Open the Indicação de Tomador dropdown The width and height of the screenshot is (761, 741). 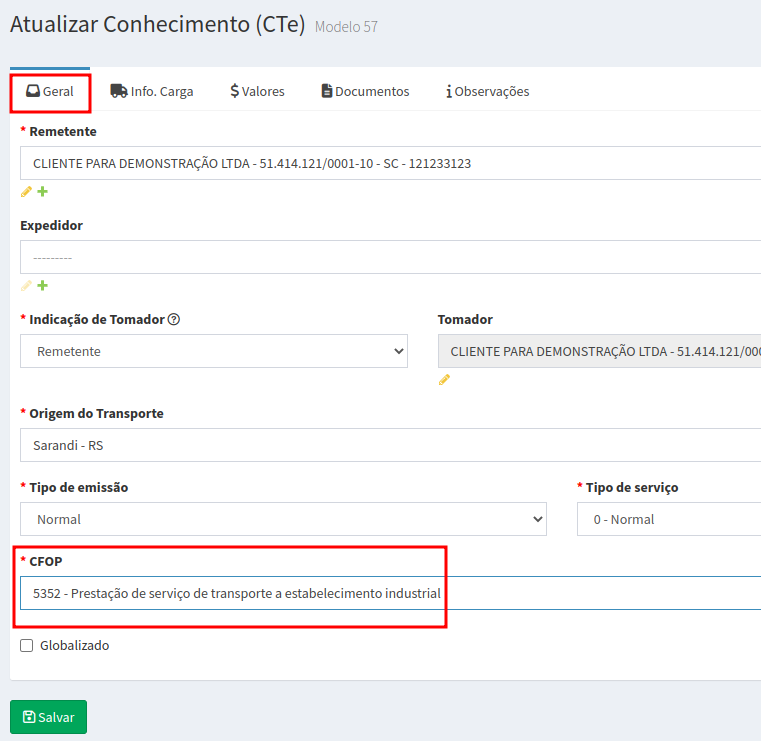[x=214, y=352]
